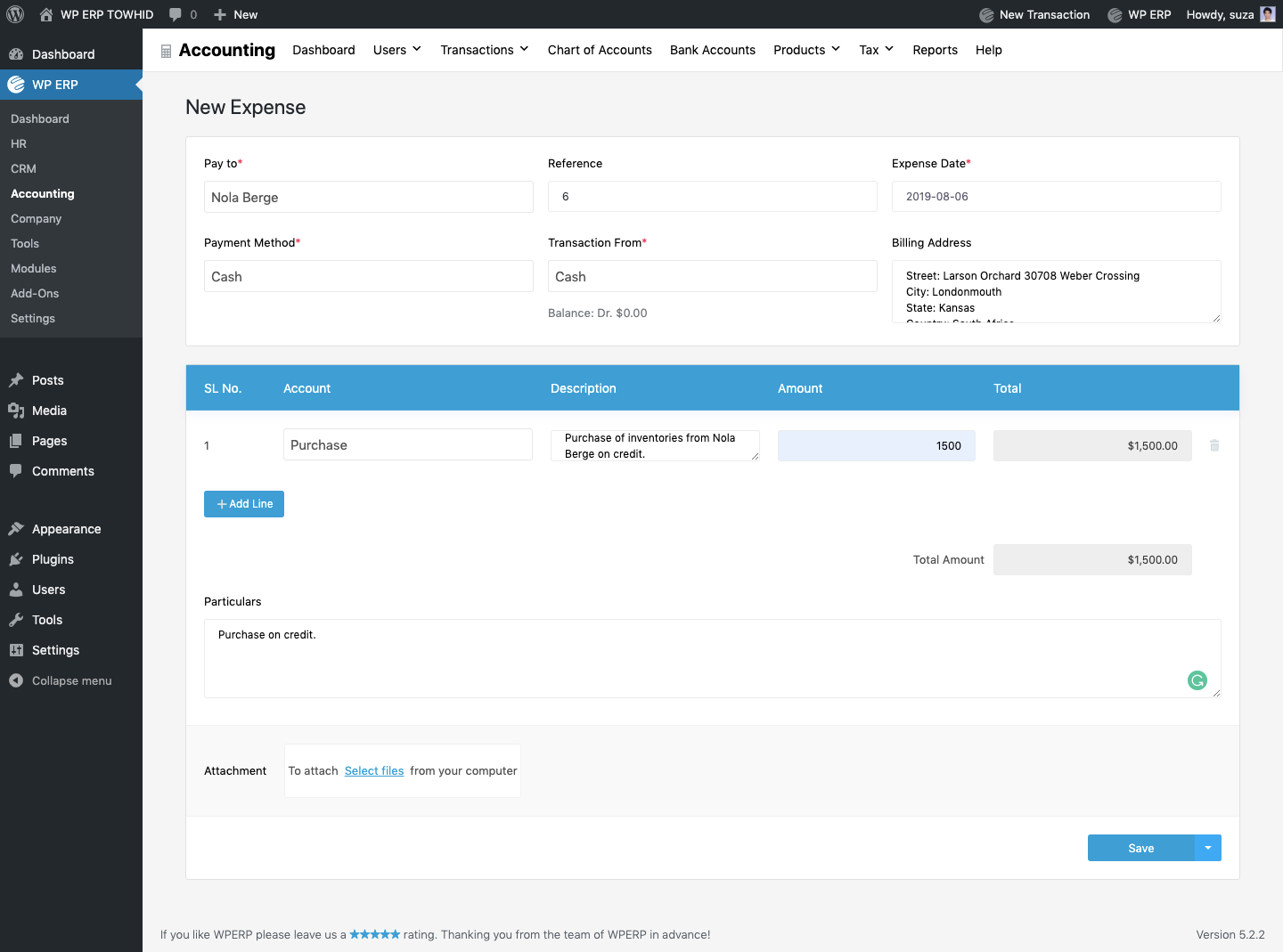This screenshot has height=952, width=1283.
Task: Open the Purchase account selector
Action: (x=408, y=444)
